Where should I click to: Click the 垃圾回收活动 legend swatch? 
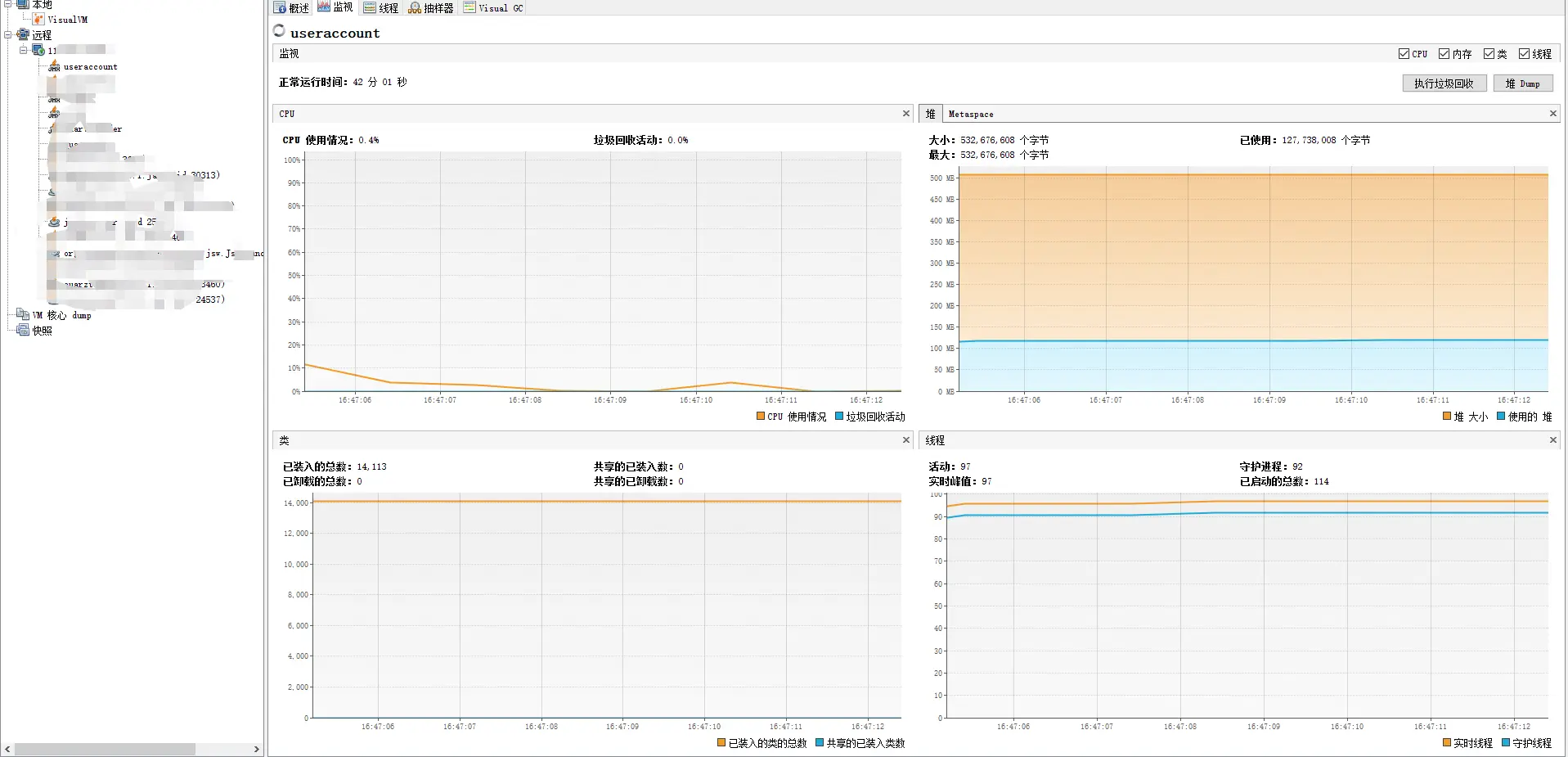[x=839, y=416]
